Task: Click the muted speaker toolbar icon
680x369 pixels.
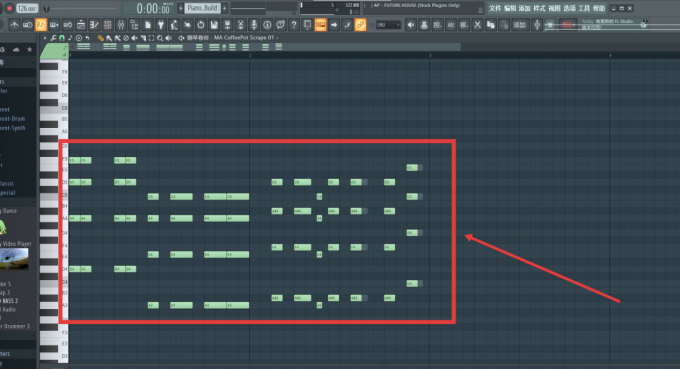Action: pos(410,25)
